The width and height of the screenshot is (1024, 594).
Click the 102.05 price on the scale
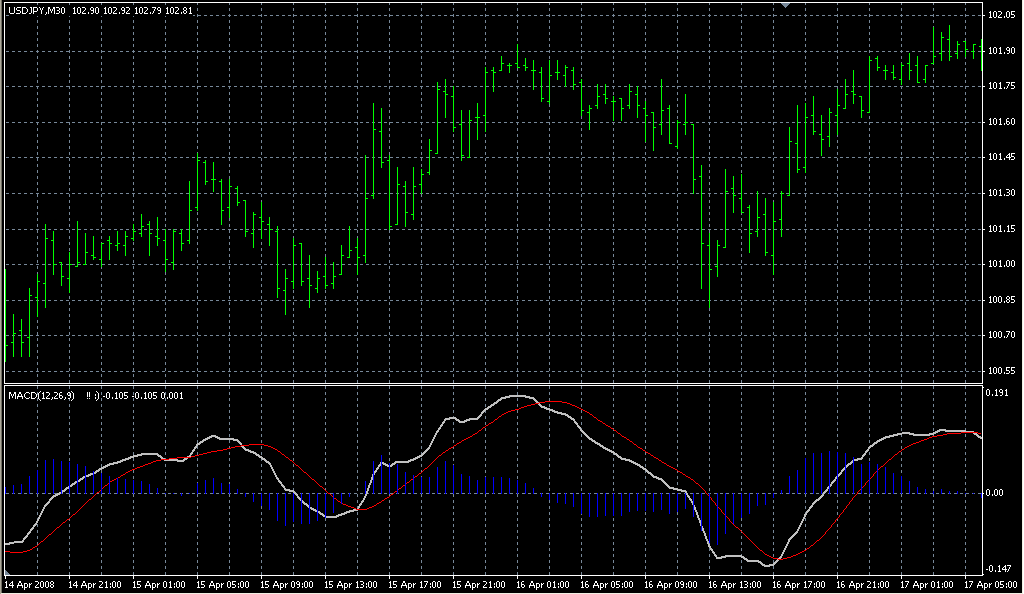[1002, 16]
